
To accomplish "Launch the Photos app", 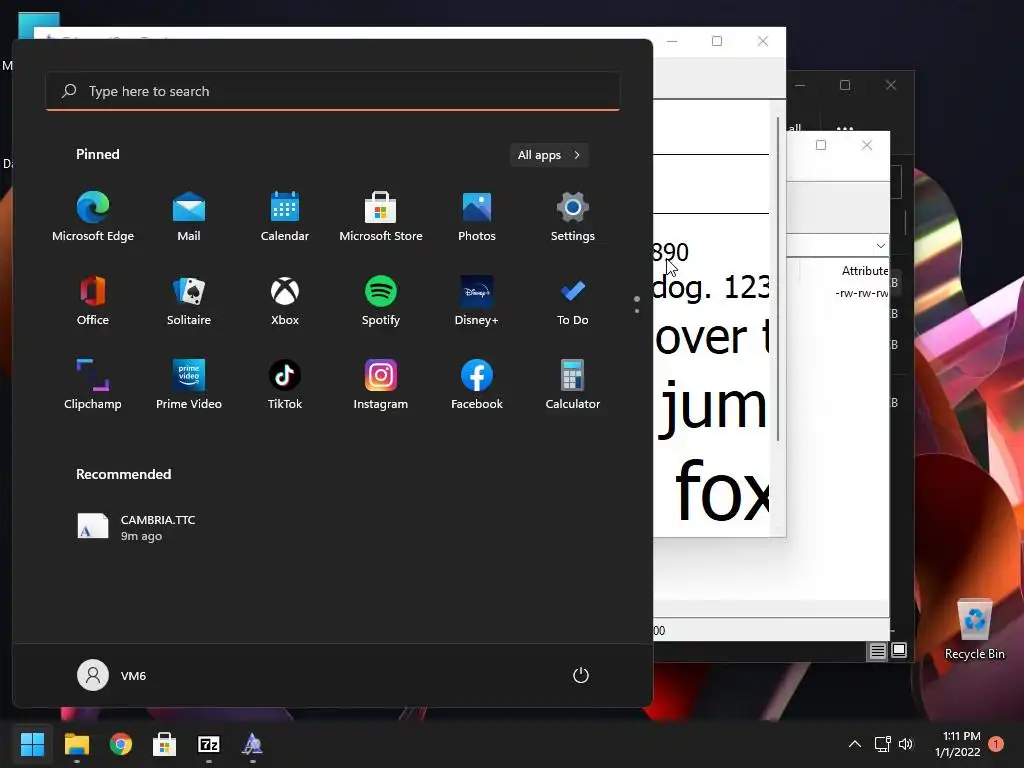I will click(477, 216).
